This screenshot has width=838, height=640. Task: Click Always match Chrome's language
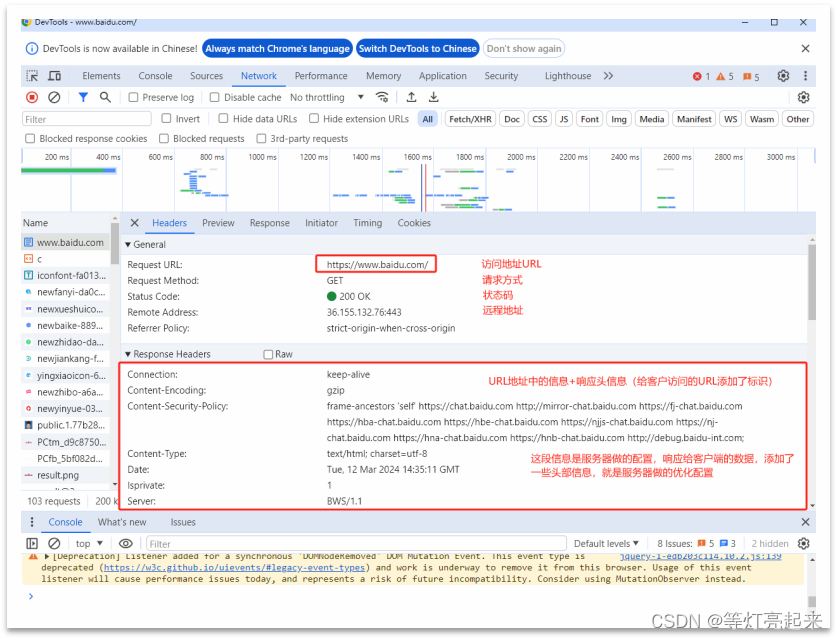pyautogui.click(x=277, y=49)
